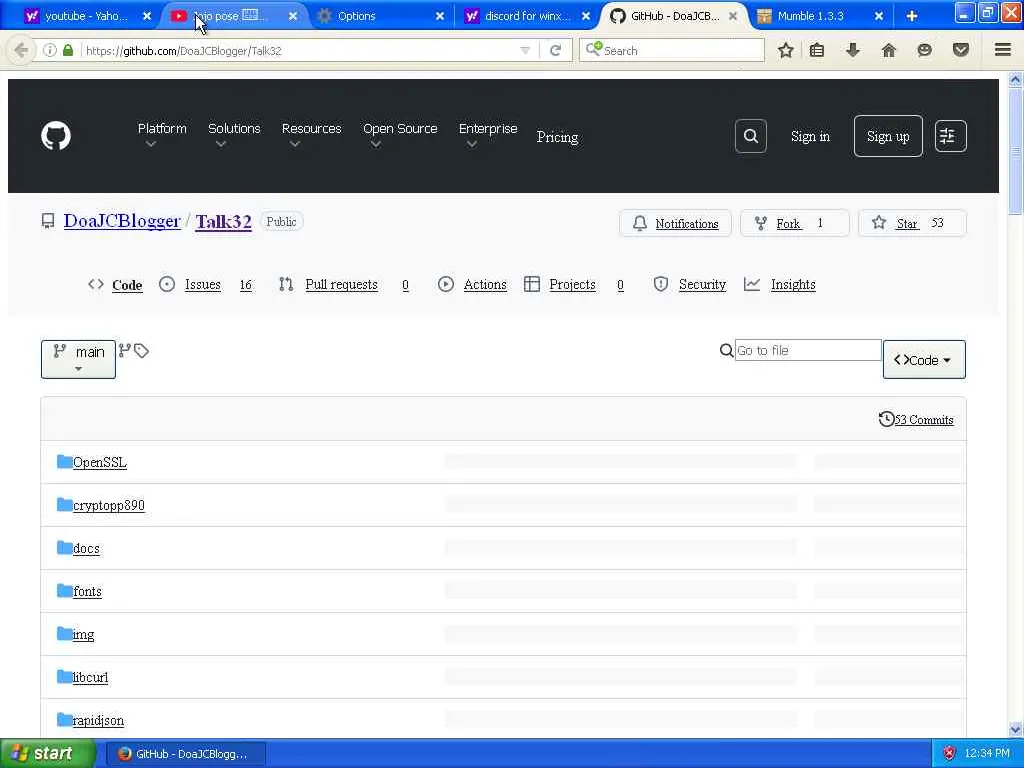1024x768 pixels.
Task: View the 53 Commits link
Action: 923,420
